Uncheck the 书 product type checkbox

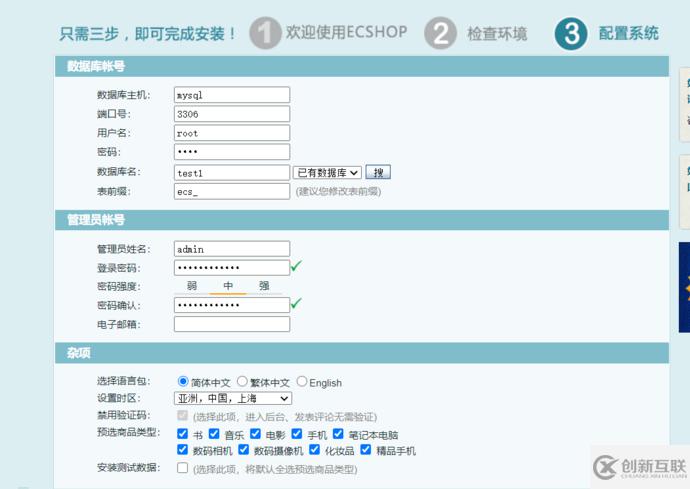point(182,434)
